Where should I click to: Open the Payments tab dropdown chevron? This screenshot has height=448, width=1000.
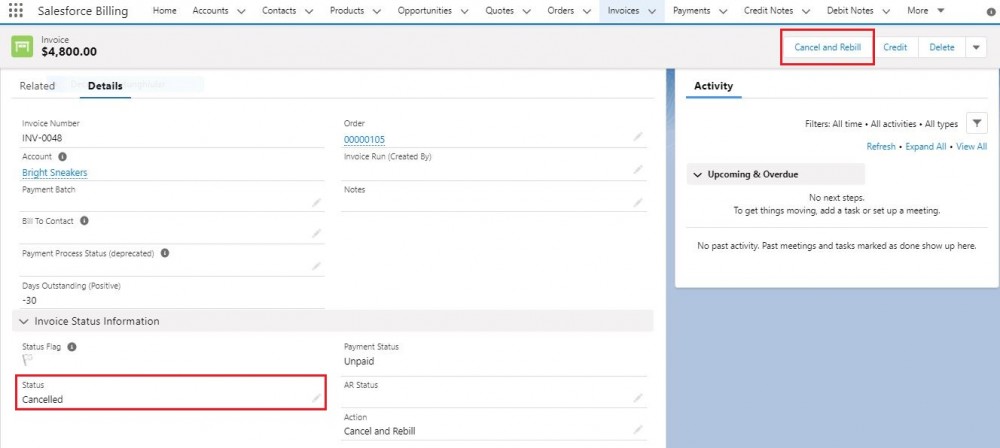coord(723,11)
